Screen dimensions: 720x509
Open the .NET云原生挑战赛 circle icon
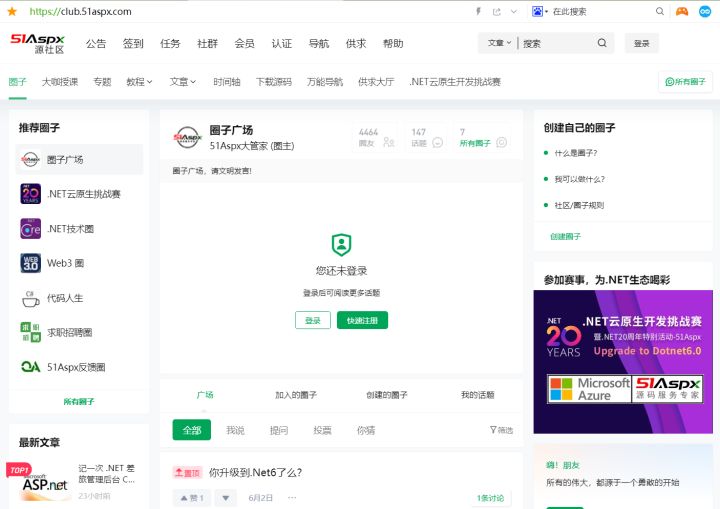click(30, 194)
